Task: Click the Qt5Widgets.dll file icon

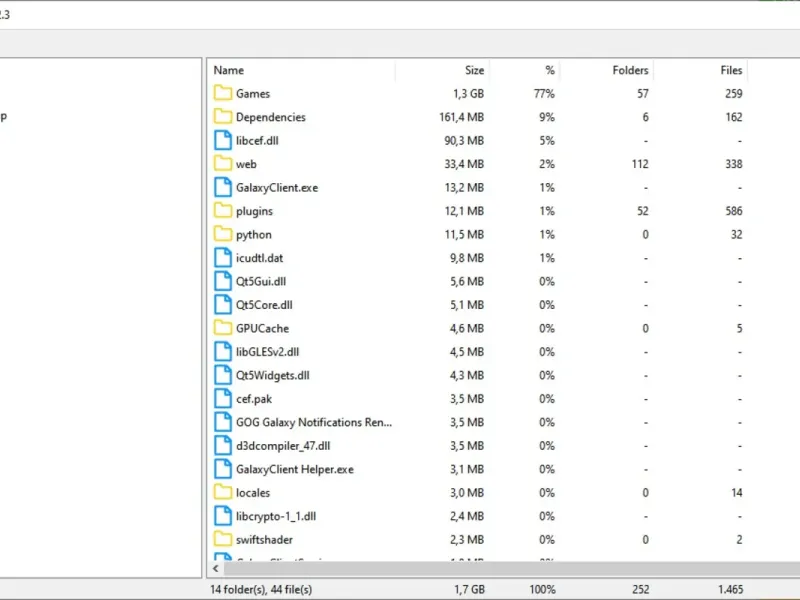Action: pos(222,375)
